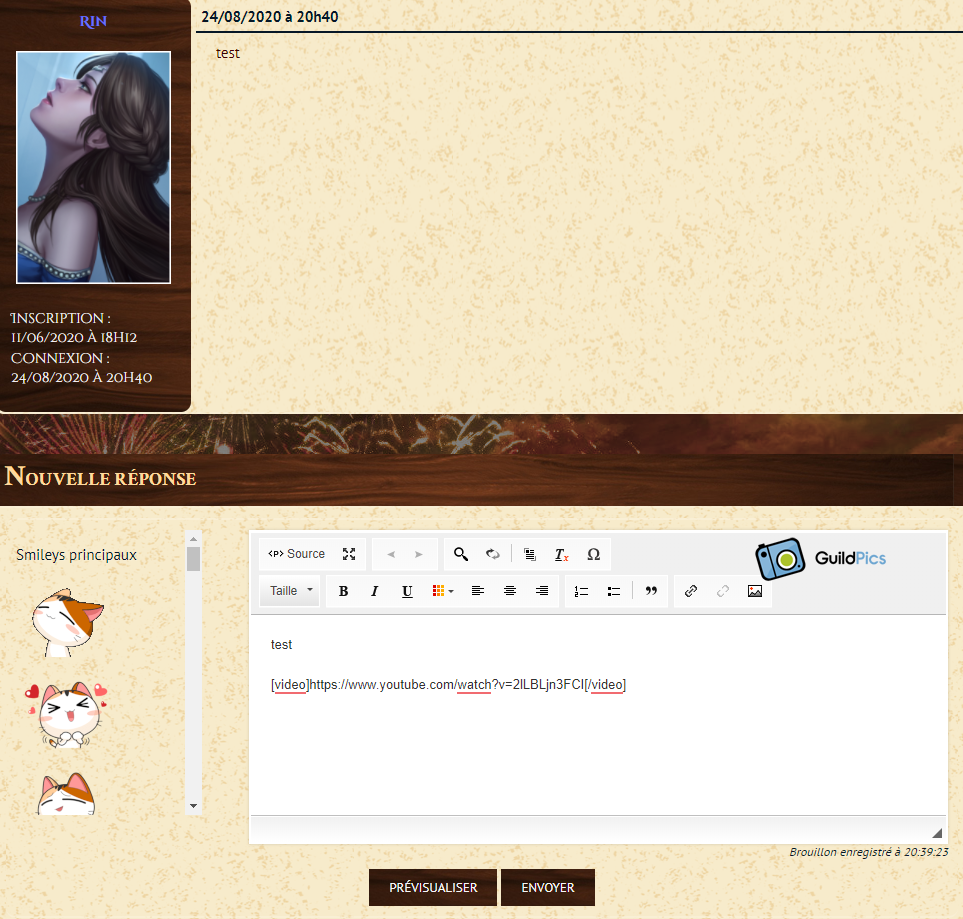Click Rin's avatar image
The height and width of the screenshot is (919, 963).
pyautogui.click(x=93, y=167)
